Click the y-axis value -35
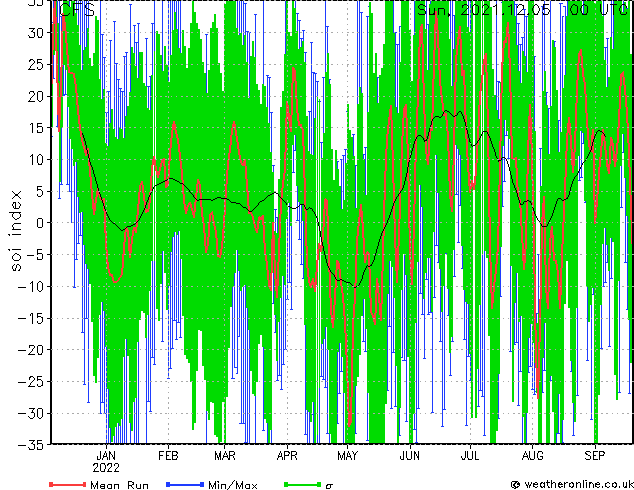 (x=31, y=445)
